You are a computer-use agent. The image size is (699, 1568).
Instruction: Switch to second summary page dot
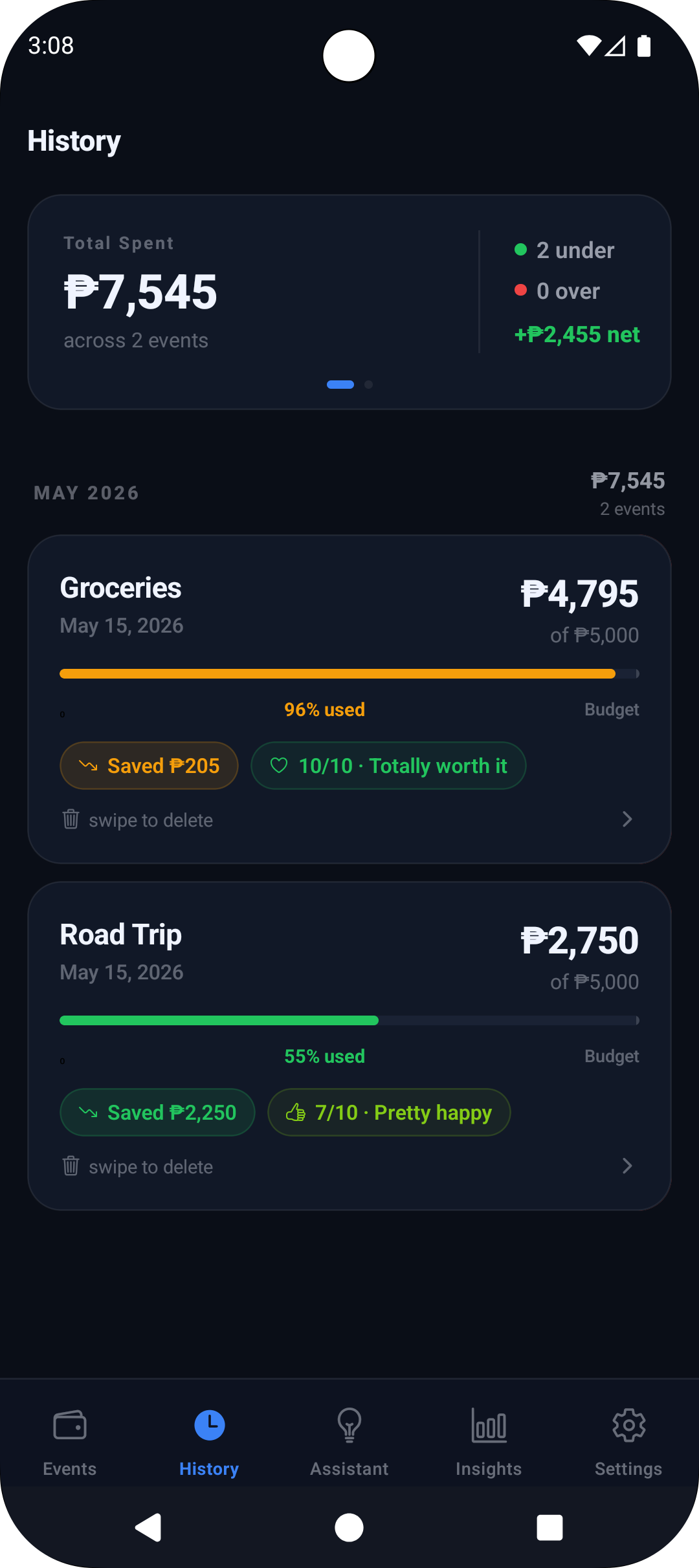coord(368,384)
